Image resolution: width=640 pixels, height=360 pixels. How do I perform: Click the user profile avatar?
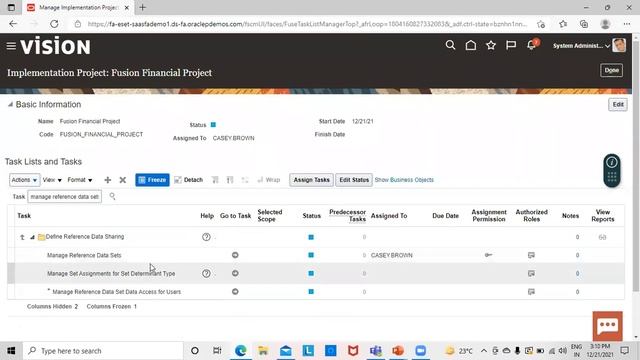(619, 45)
